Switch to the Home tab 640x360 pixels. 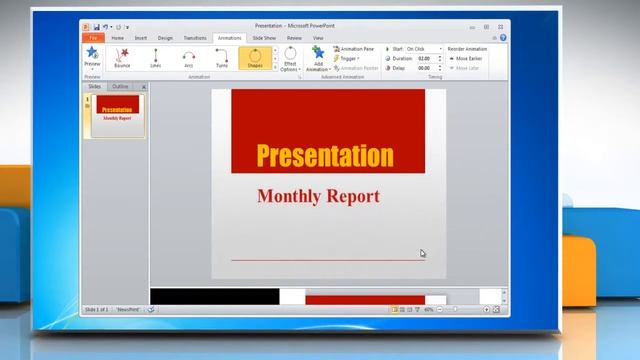point(118,38)
